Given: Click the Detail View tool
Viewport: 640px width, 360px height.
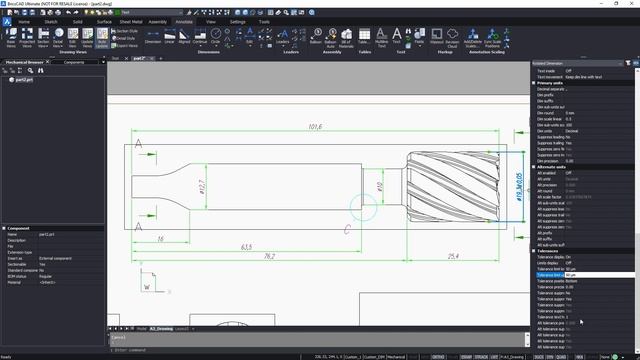Looking at the screenshot, I should [x=58, y=38].
